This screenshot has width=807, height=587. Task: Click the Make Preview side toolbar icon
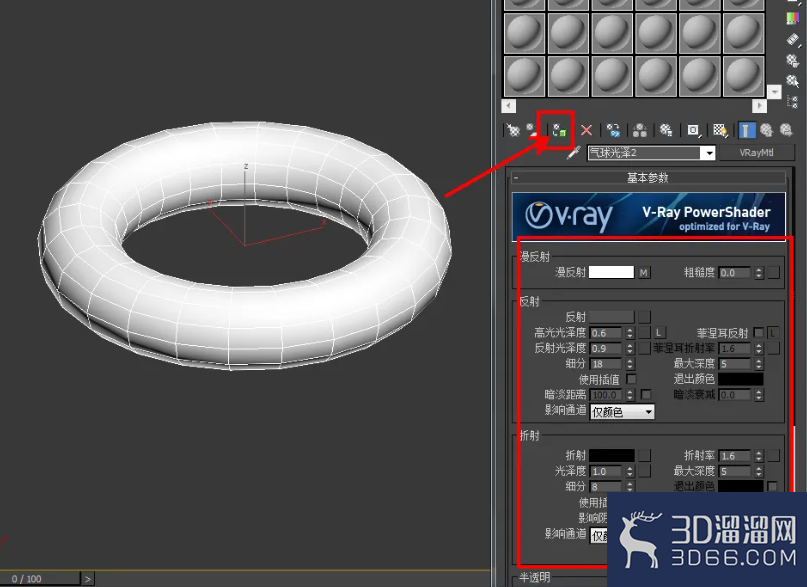[793, 39]
